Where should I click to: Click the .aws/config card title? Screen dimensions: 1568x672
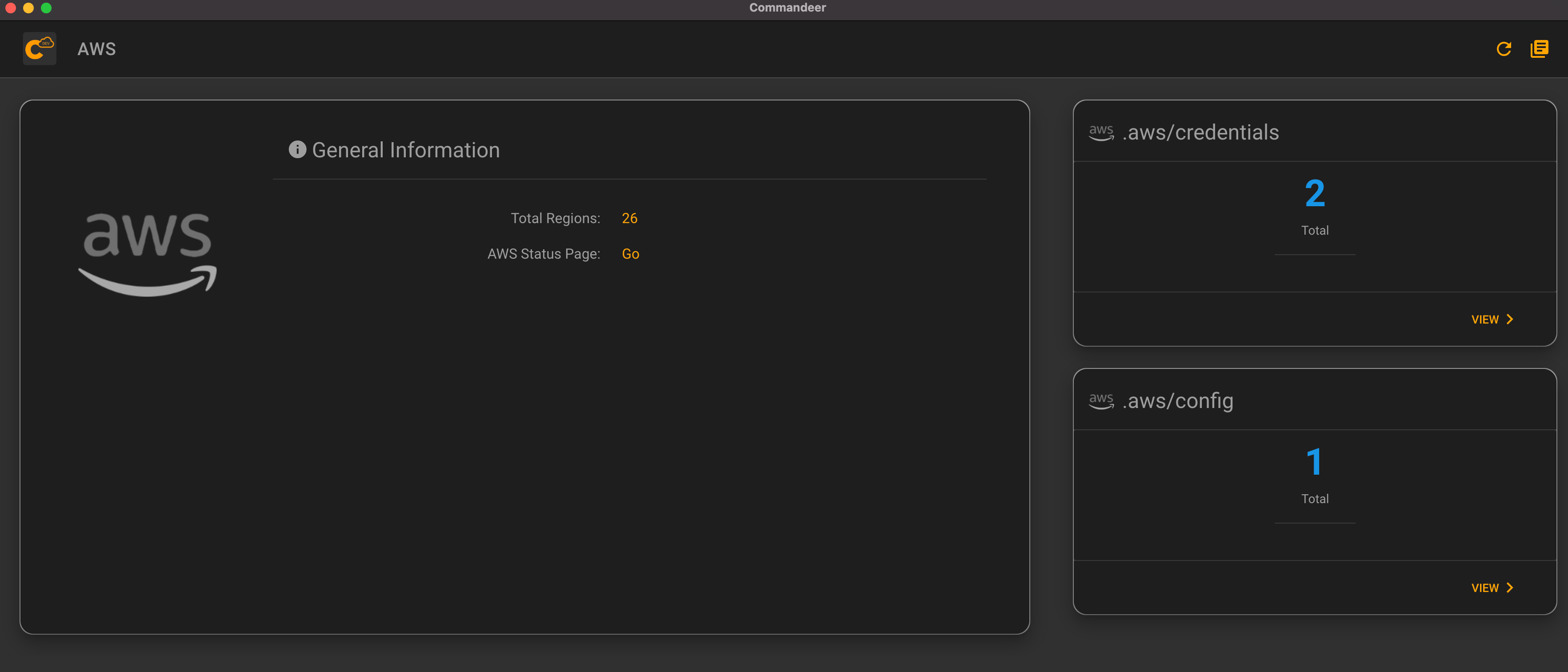coord(1178,401)
